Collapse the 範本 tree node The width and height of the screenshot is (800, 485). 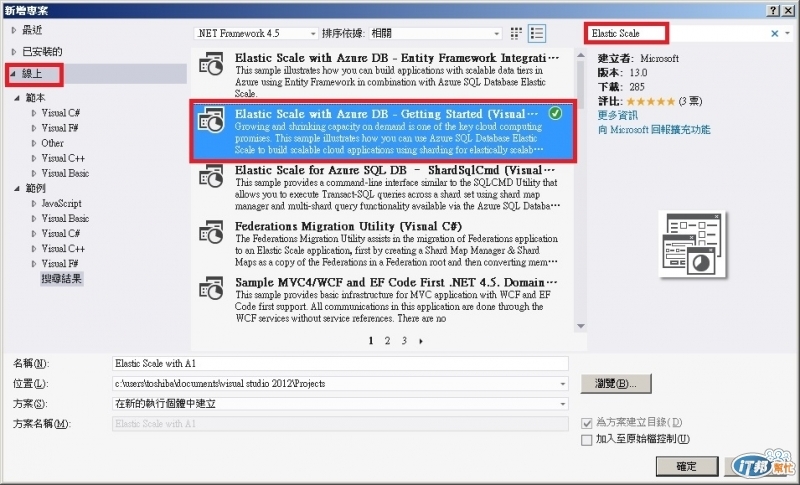17,98
